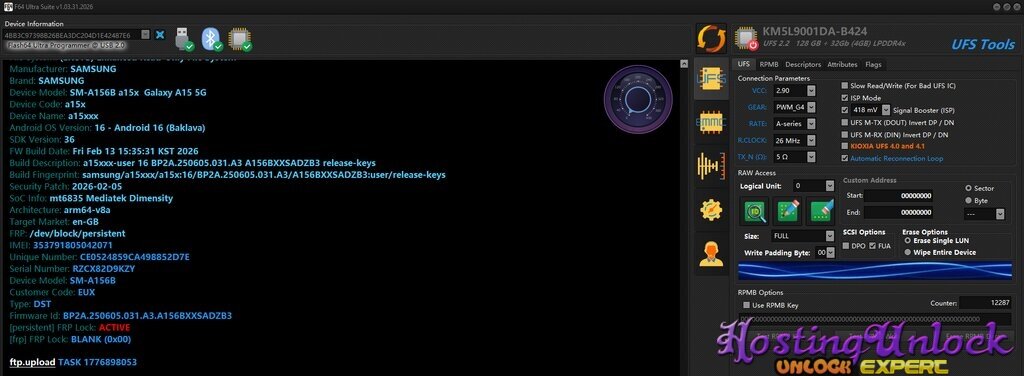Click the ftp.upload link in log
Viewport: 1024px width, 376px height.
32,362
